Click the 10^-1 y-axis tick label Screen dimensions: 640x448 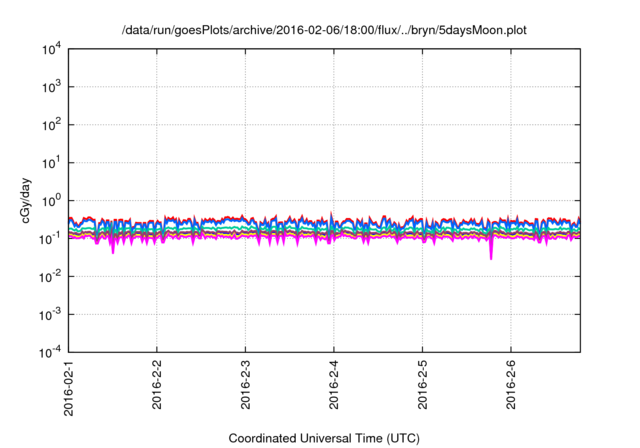(50, 239)
